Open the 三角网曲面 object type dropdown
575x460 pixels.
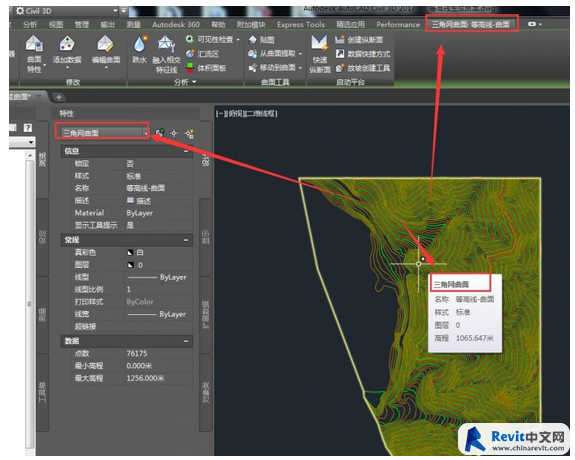tap(146, 133)
